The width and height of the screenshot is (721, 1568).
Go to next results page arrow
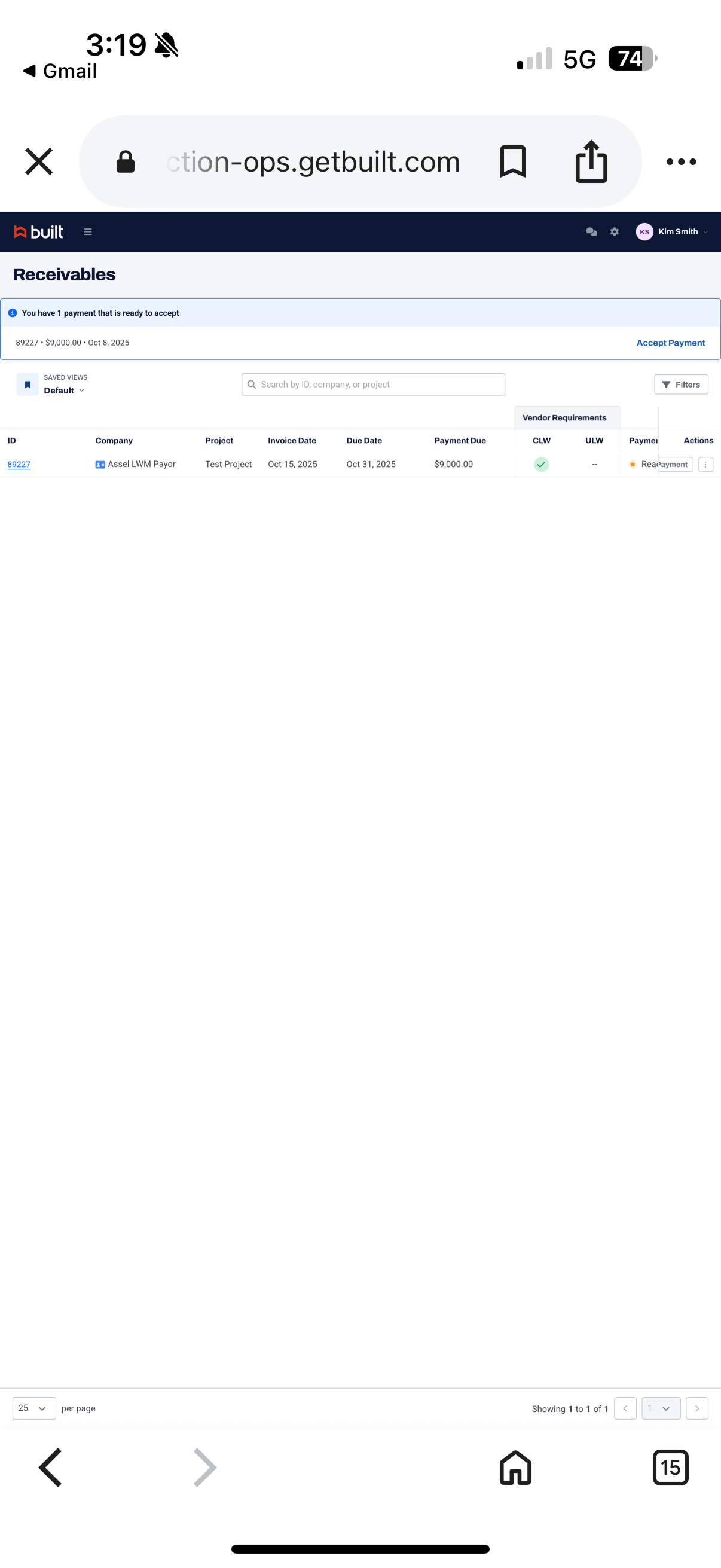(696, 1408)
